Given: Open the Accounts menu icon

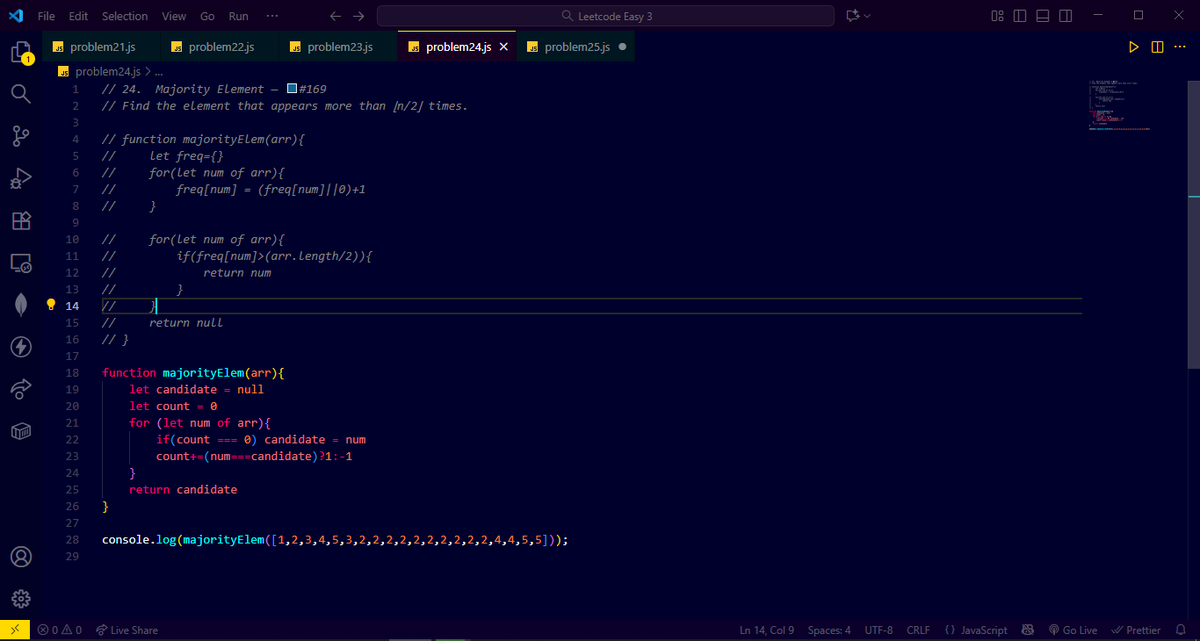Looking at the screenshot, I should [22, 556].
